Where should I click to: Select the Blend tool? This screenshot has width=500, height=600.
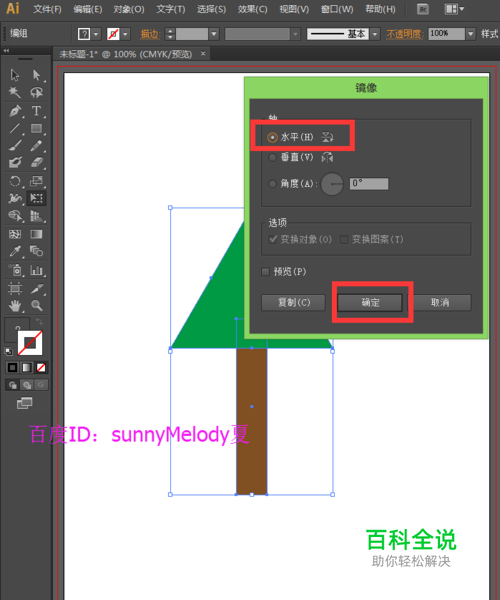[36, 251]
